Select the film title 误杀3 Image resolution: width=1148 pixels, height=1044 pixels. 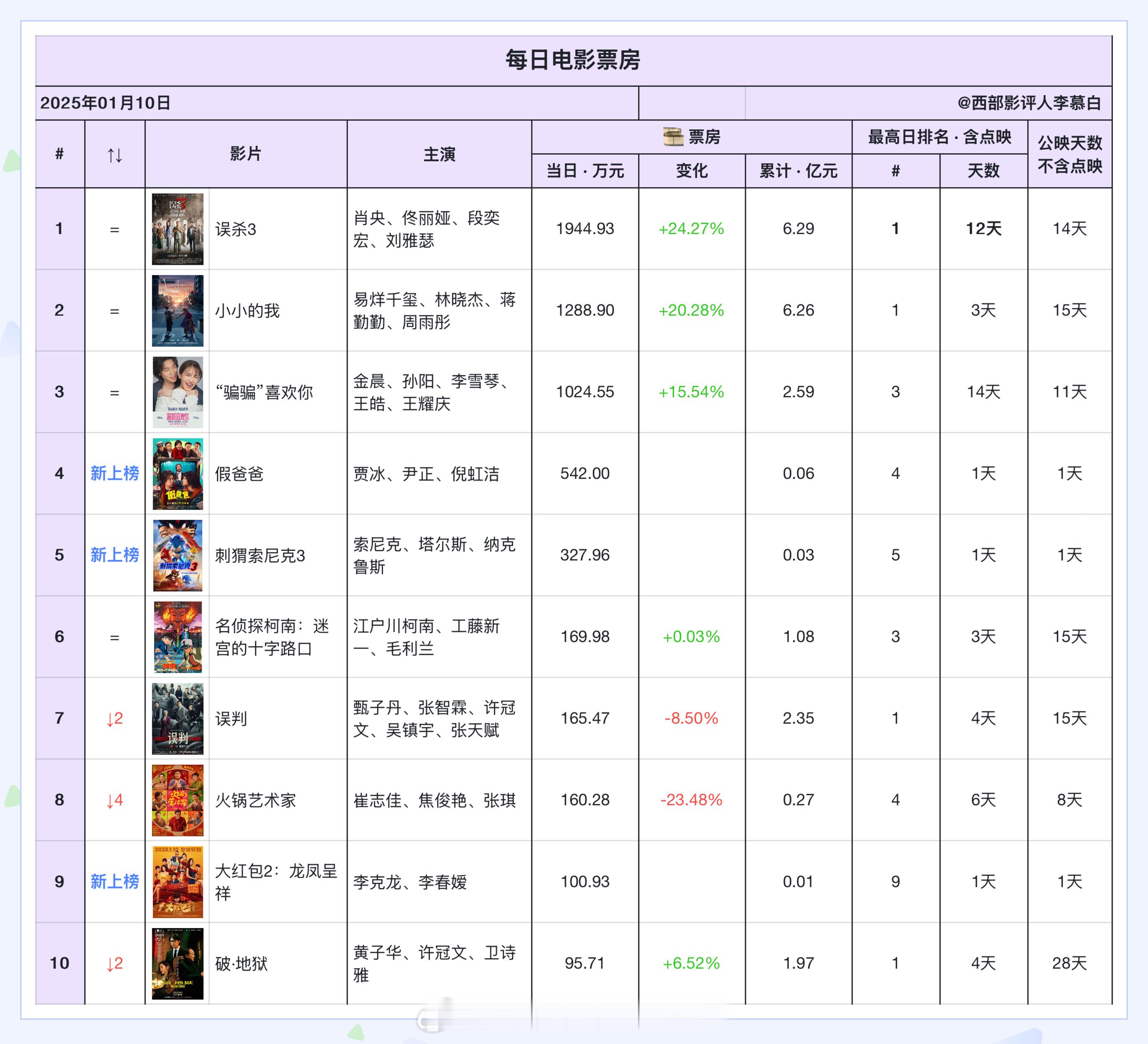(236, 229)
